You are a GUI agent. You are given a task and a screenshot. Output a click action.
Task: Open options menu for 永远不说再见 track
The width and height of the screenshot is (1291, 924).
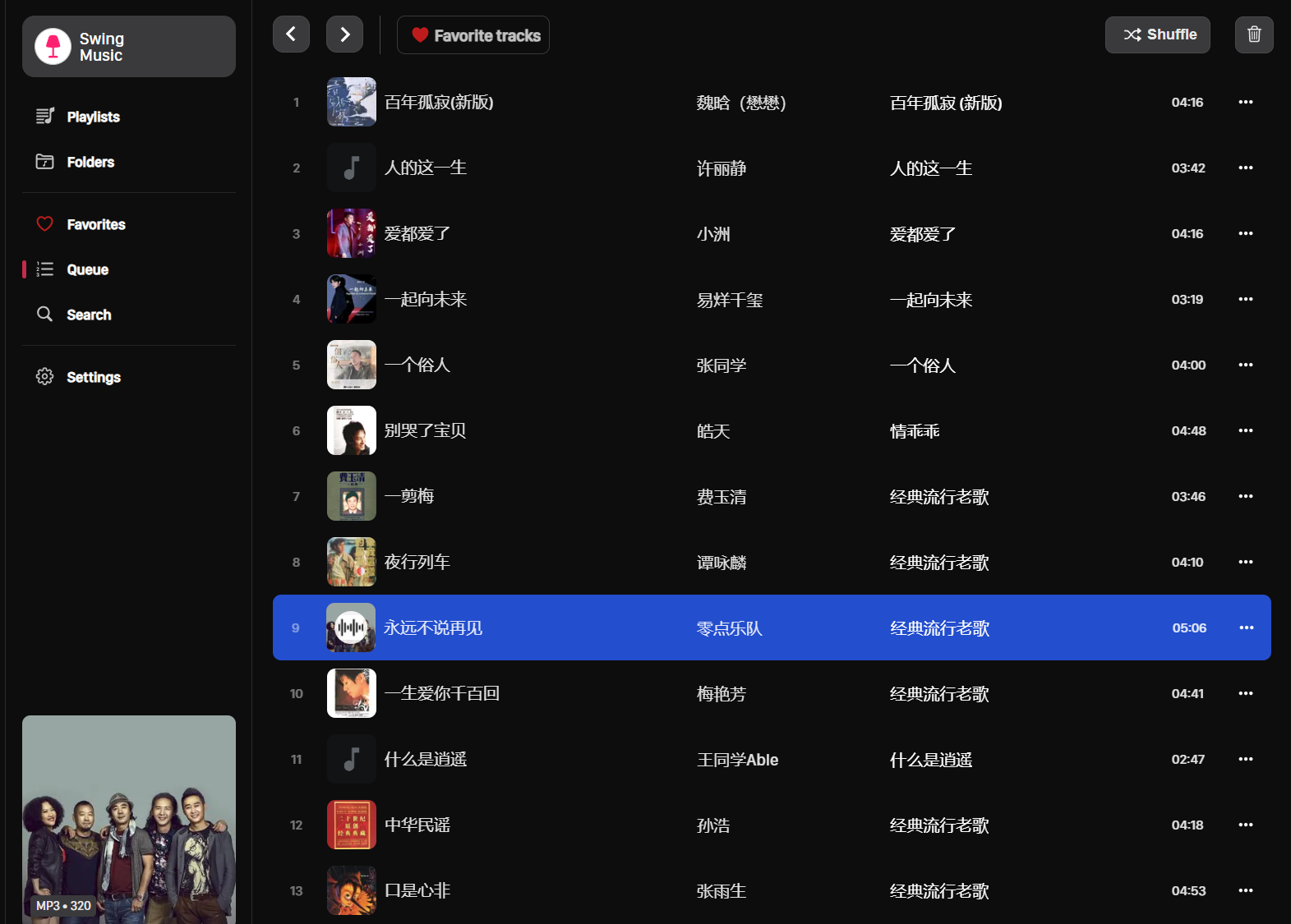point(1247,627)
